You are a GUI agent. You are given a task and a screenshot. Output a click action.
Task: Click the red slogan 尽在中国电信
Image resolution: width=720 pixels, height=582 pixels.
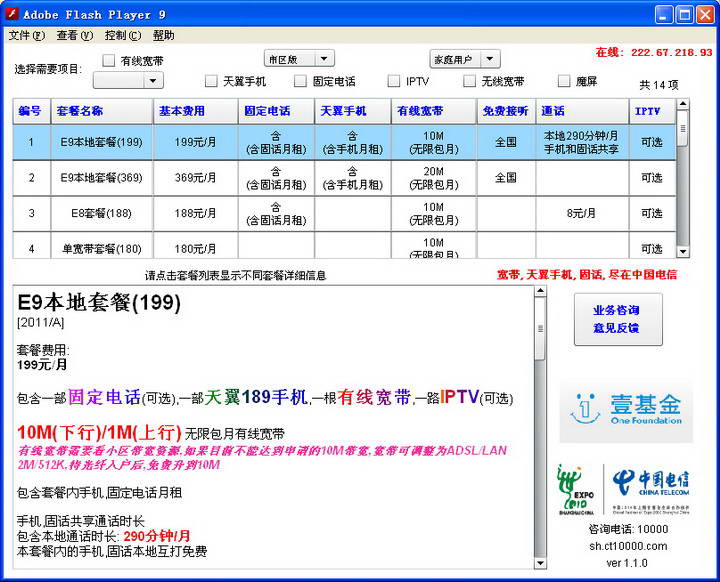point(642,275)
